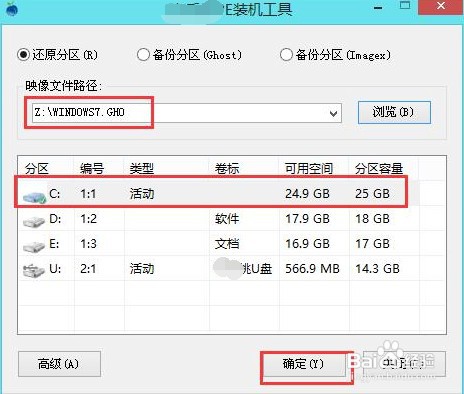Click the C: drive icon

(x=34, y=197)
